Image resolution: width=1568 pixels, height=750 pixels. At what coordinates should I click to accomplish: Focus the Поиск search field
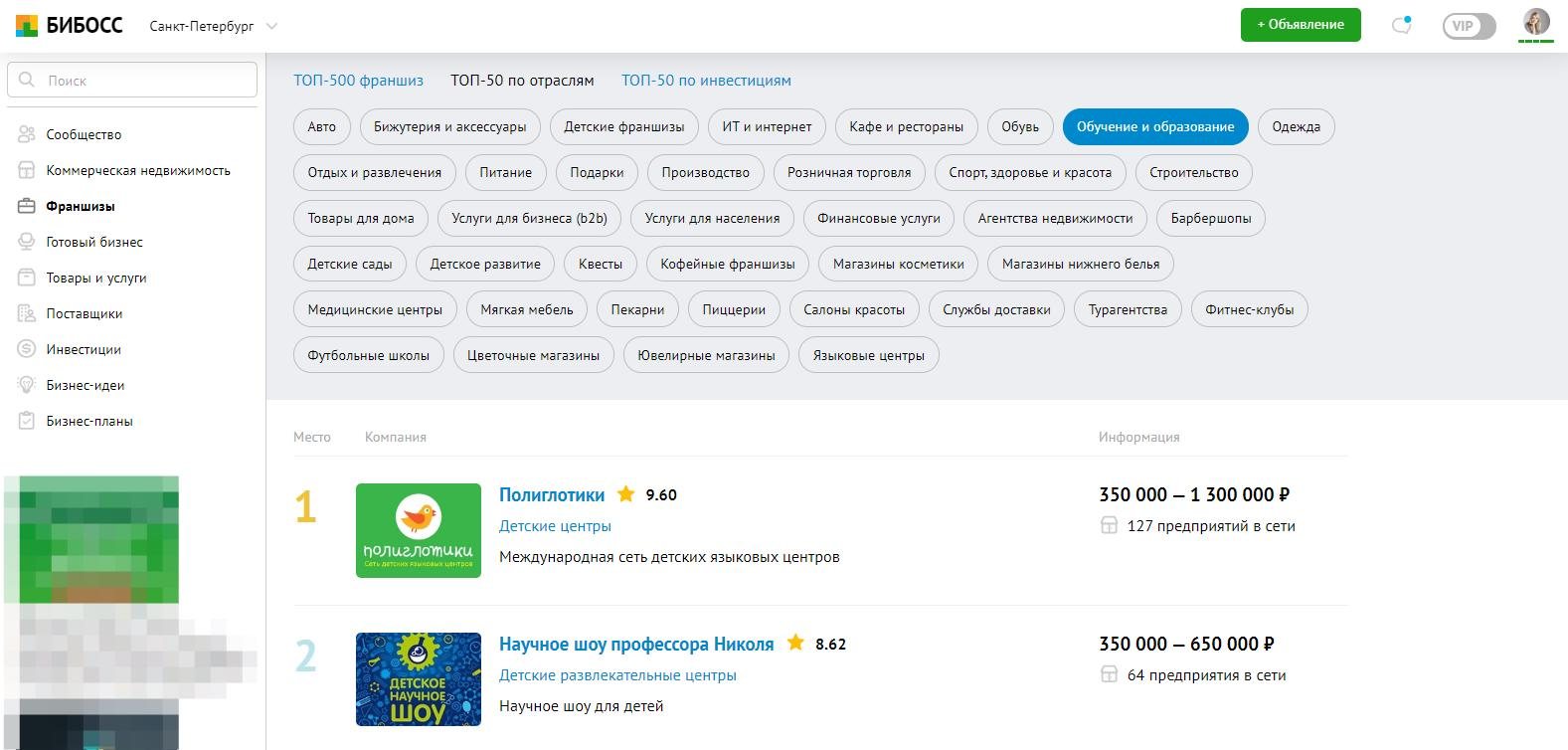[132, 80]
